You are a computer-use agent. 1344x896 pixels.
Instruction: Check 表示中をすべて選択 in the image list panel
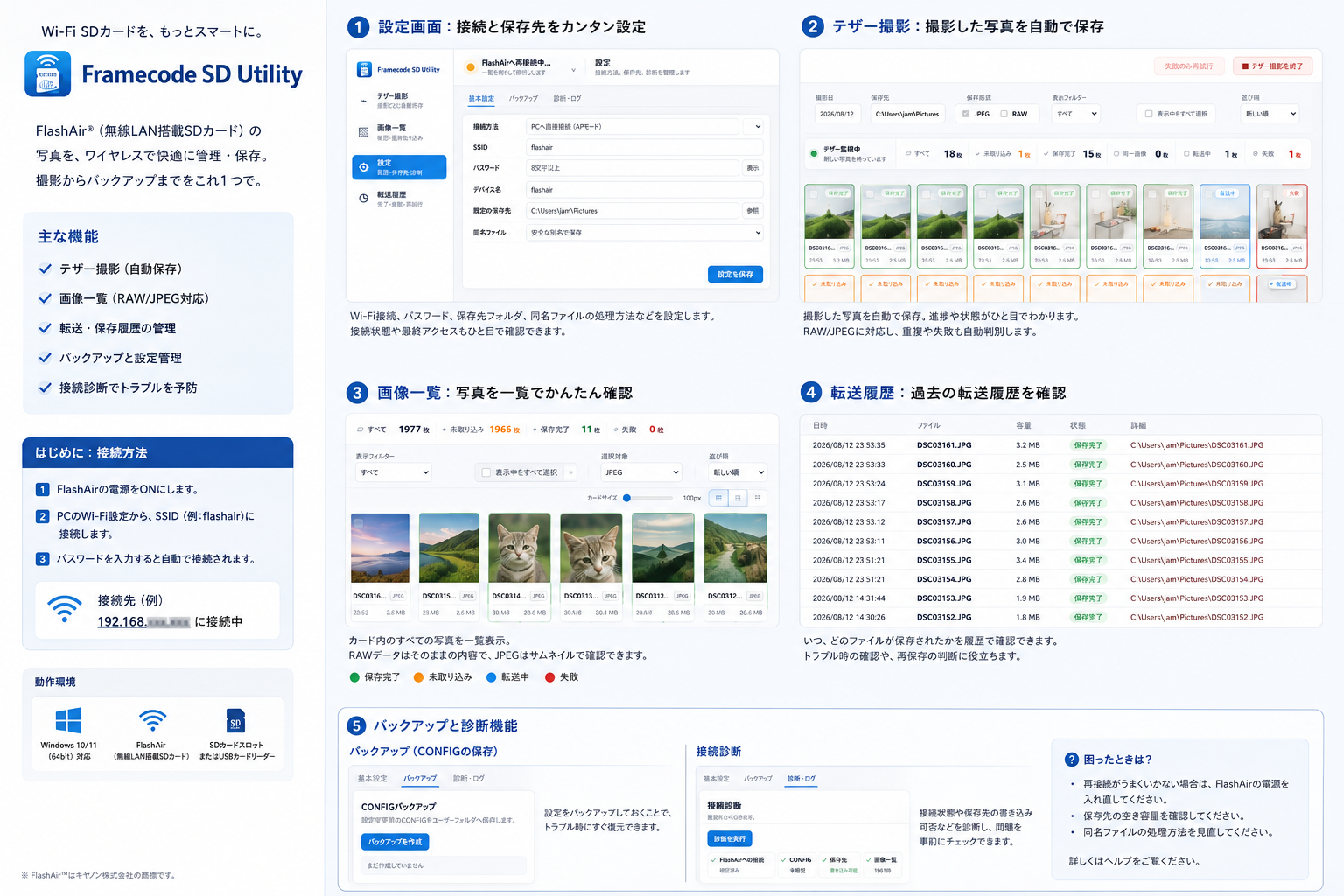[x=486, y=472]
